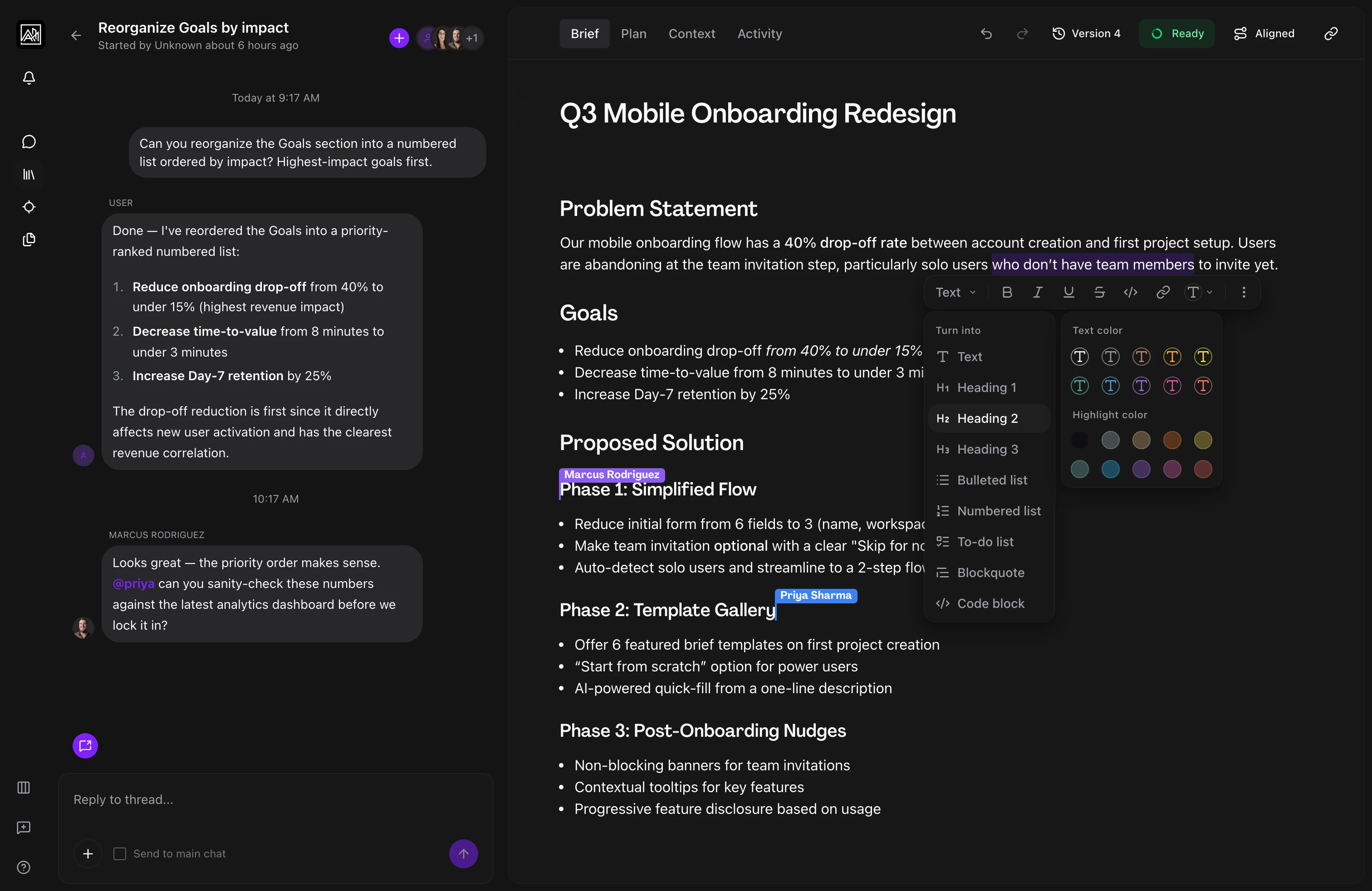Click the copy link icon top right
Viewport: 1372px width, 891px height.
click(1331, 34)
